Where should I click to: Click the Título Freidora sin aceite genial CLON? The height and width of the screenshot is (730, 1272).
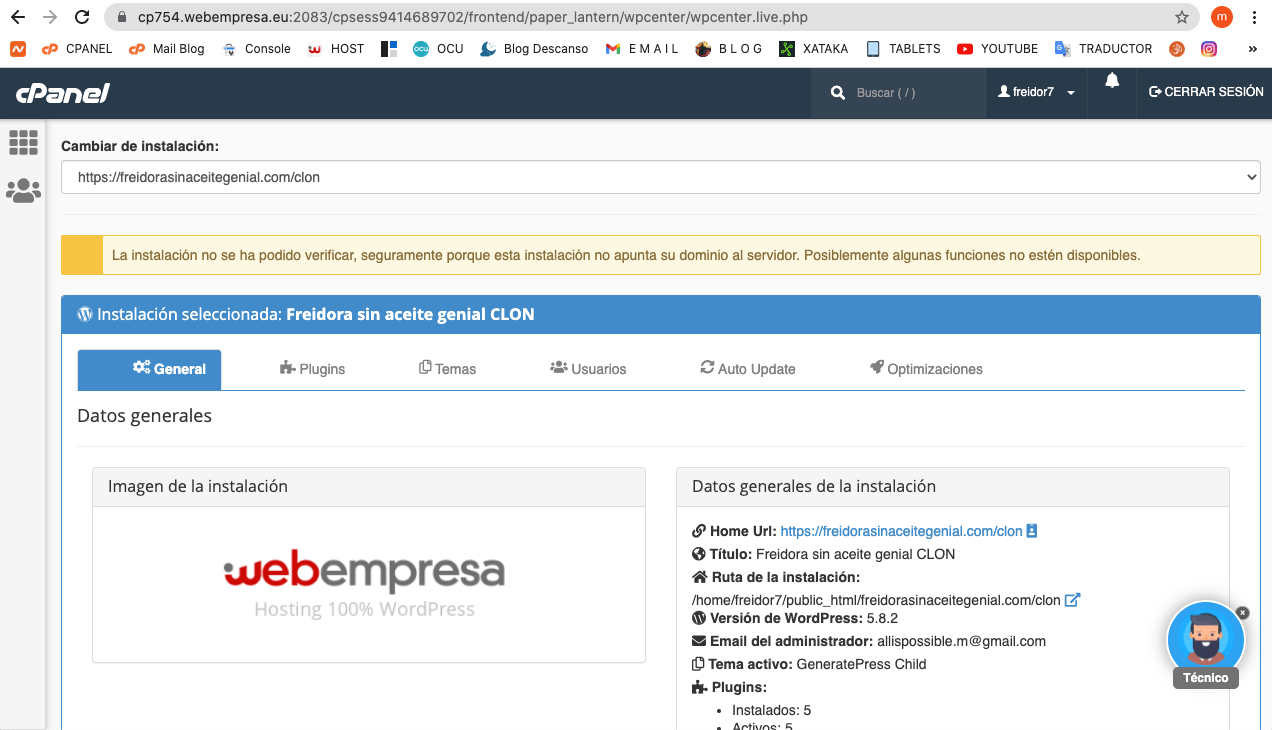855,554
